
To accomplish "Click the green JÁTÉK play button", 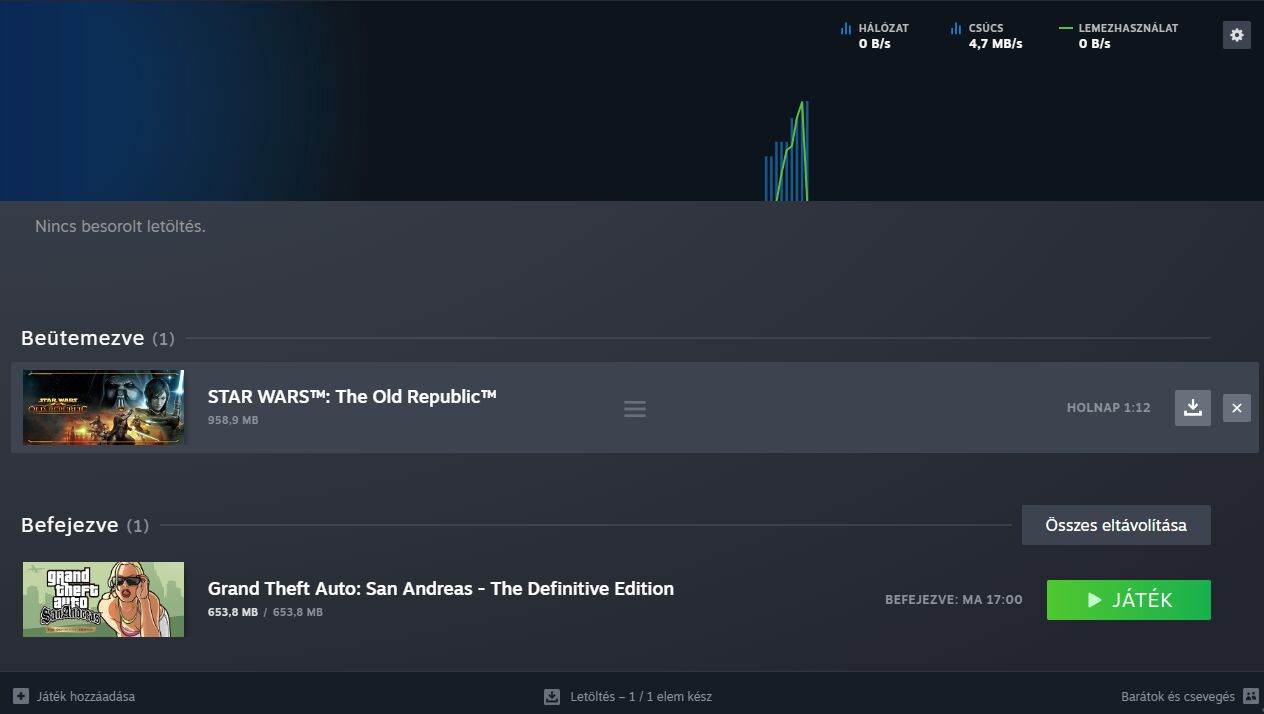I will pos(1129,600).
